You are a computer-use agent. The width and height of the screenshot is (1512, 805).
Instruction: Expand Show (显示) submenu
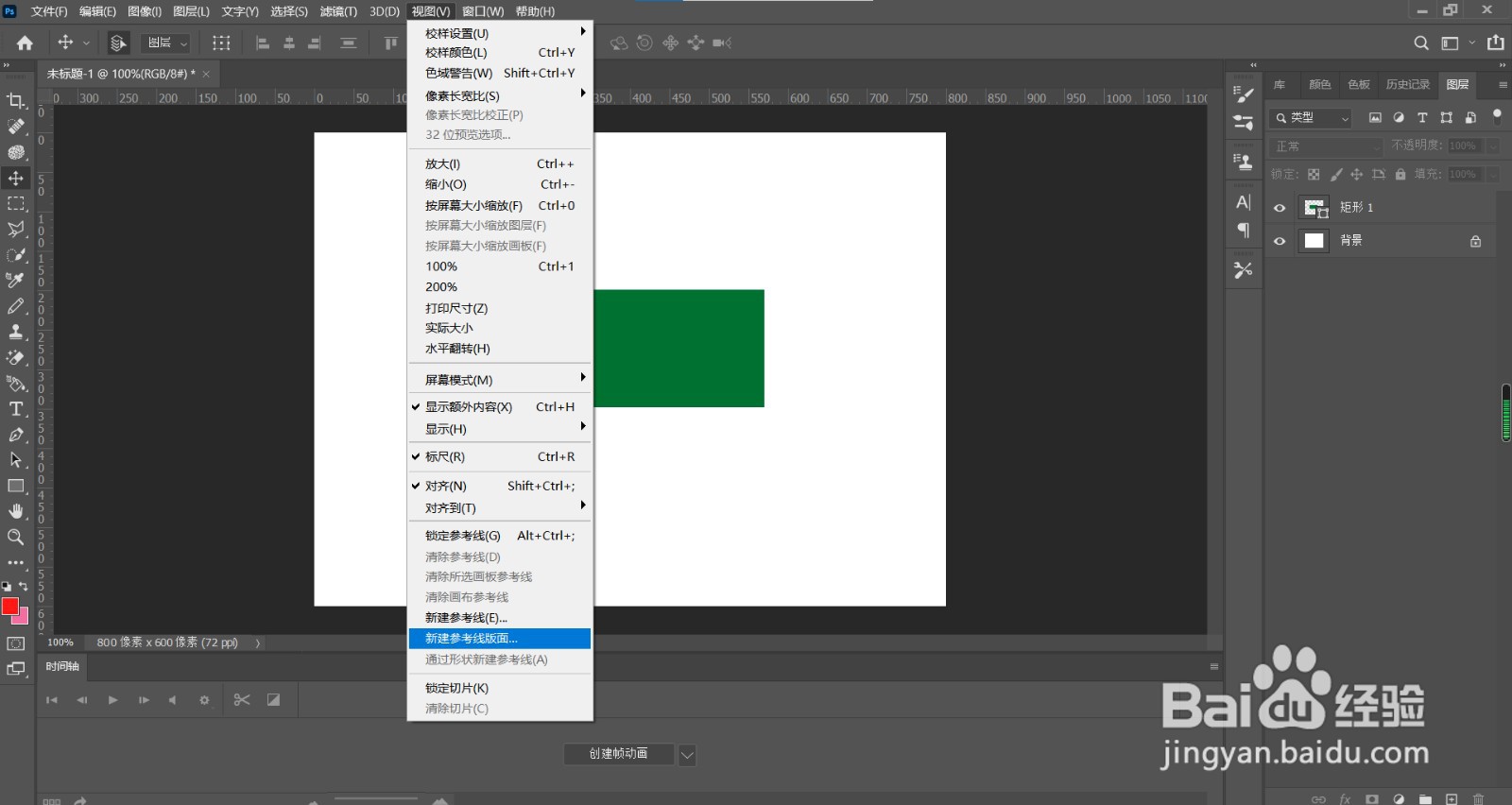click(x=500, y=429)
